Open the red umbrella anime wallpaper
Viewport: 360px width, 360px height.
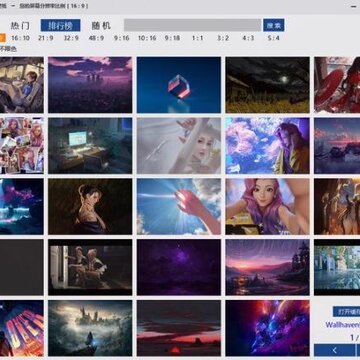tap(337, 85)
